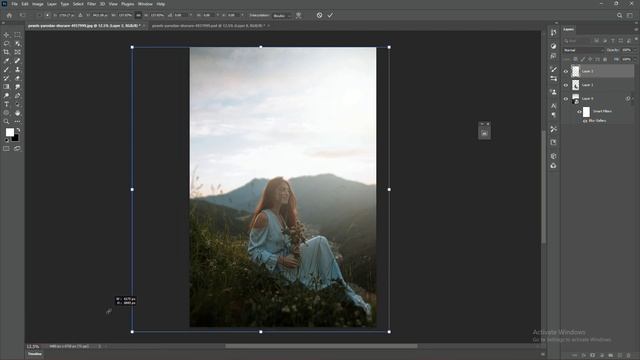Image resolution: width=640 pixels, height=360 pixels.
Task: Open the scissors-shaped icon in panel dock
Action: (x=553, y=129)
